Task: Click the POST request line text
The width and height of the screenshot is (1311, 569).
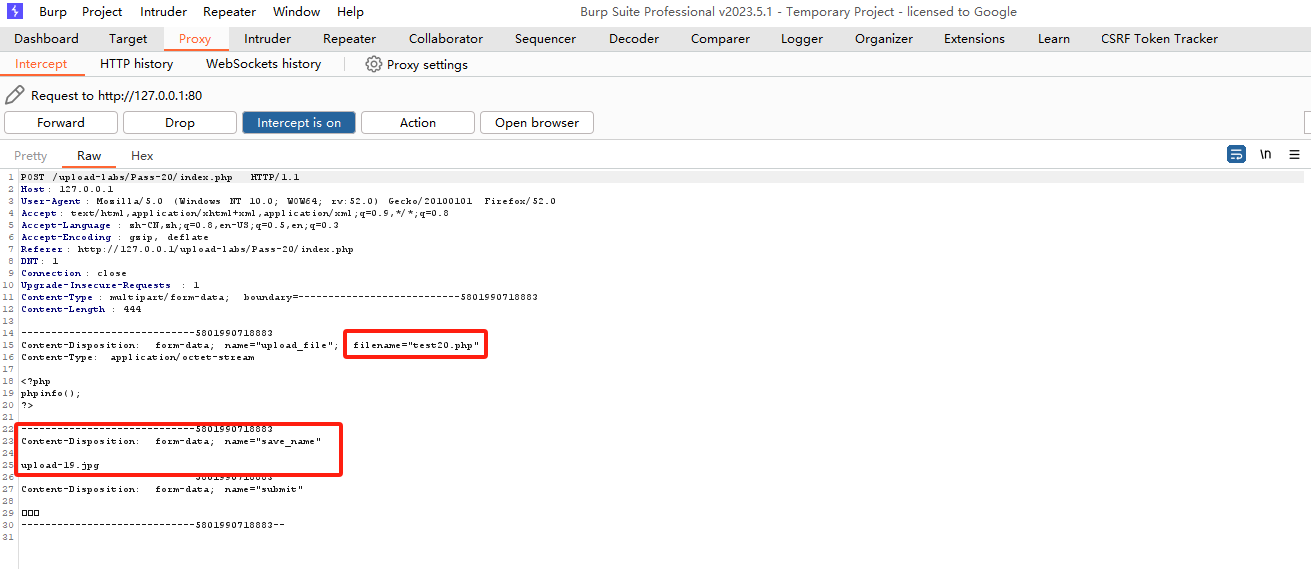Action: 160,177
